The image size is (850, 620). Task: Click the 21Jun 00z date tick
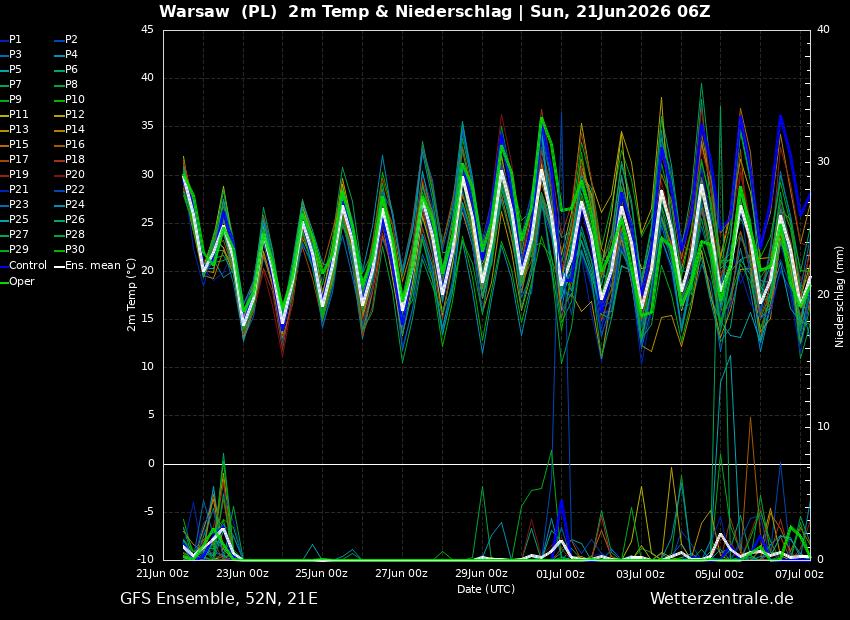click(x=164, y=574)
